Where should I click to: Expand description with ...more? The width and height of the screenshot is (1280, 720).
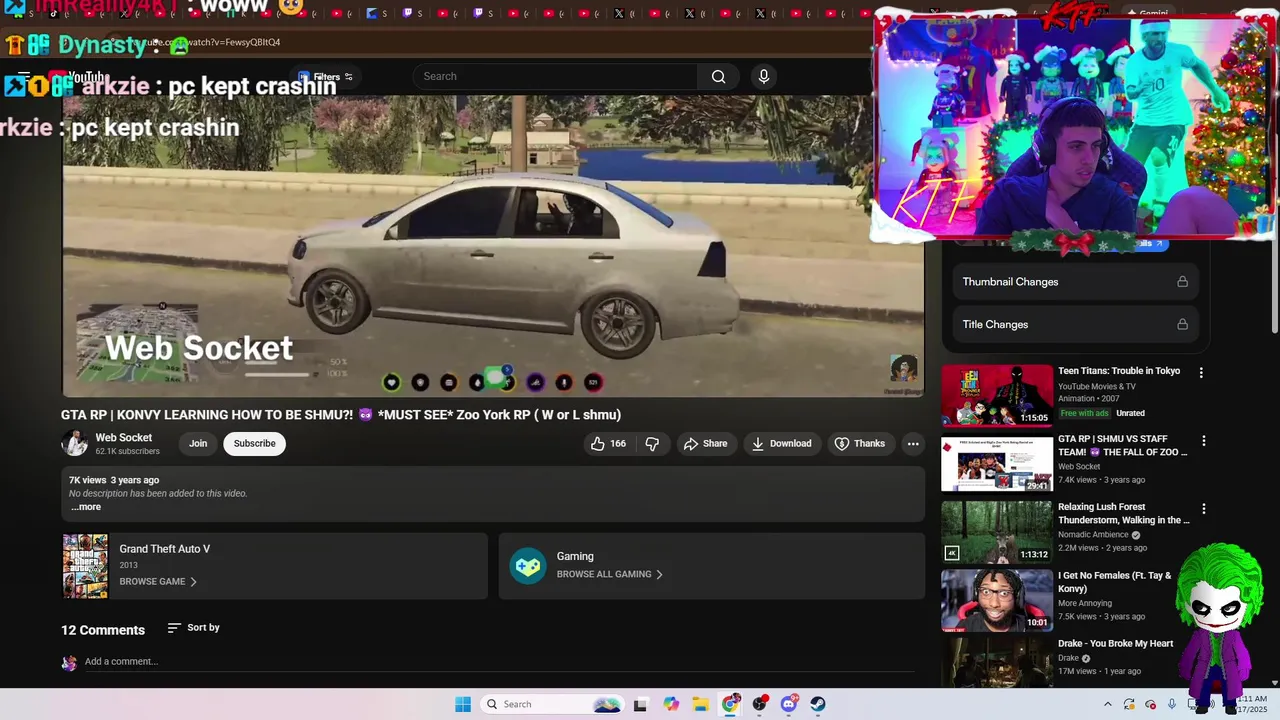tap(86, 507)
